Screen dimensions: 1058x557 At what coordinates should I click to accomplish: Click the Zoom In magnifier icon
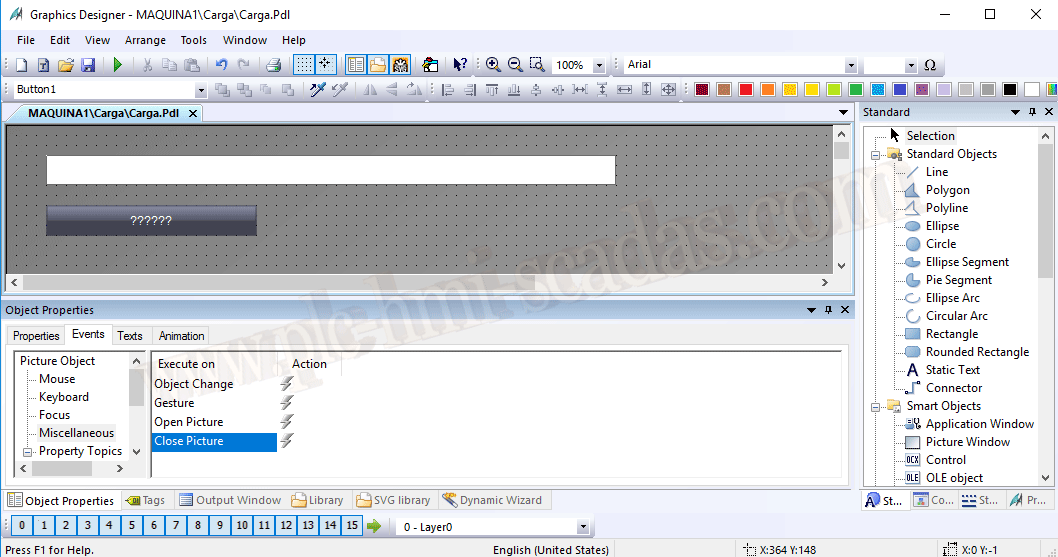[493, 65]
